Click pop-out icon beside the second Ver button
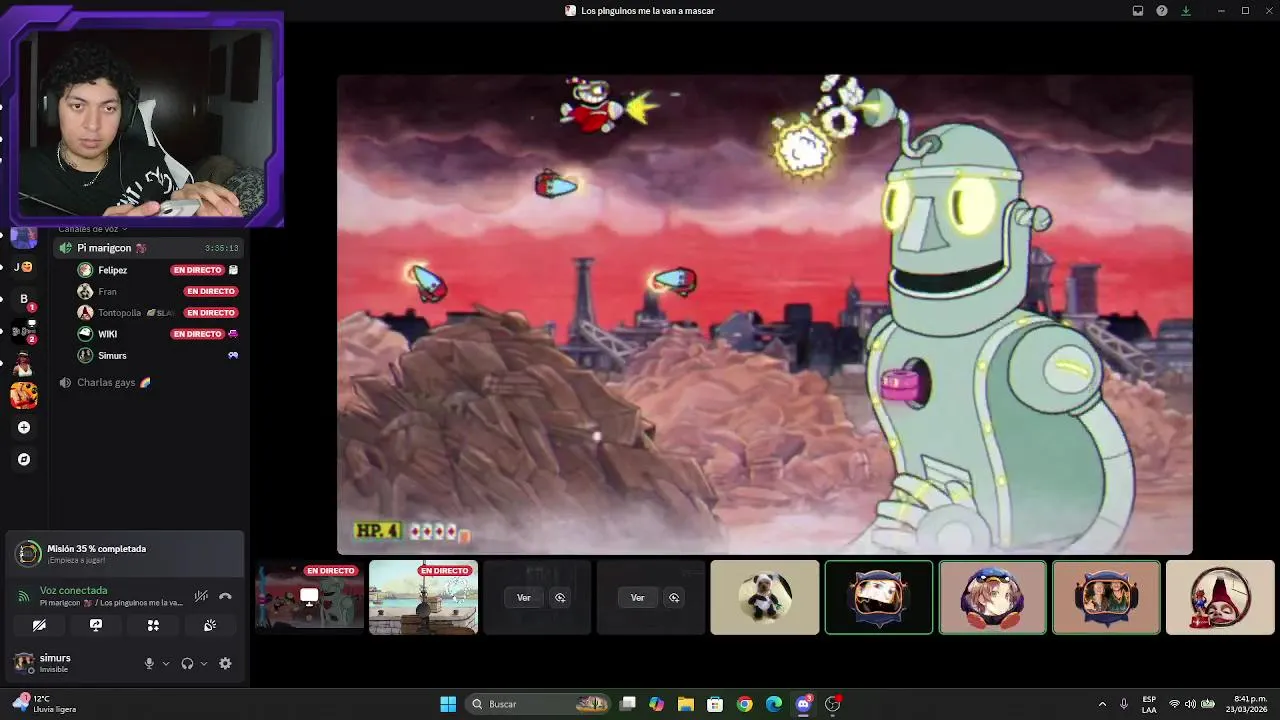The width and height of the screenshot is (1280, 720). tap(674, 598)
